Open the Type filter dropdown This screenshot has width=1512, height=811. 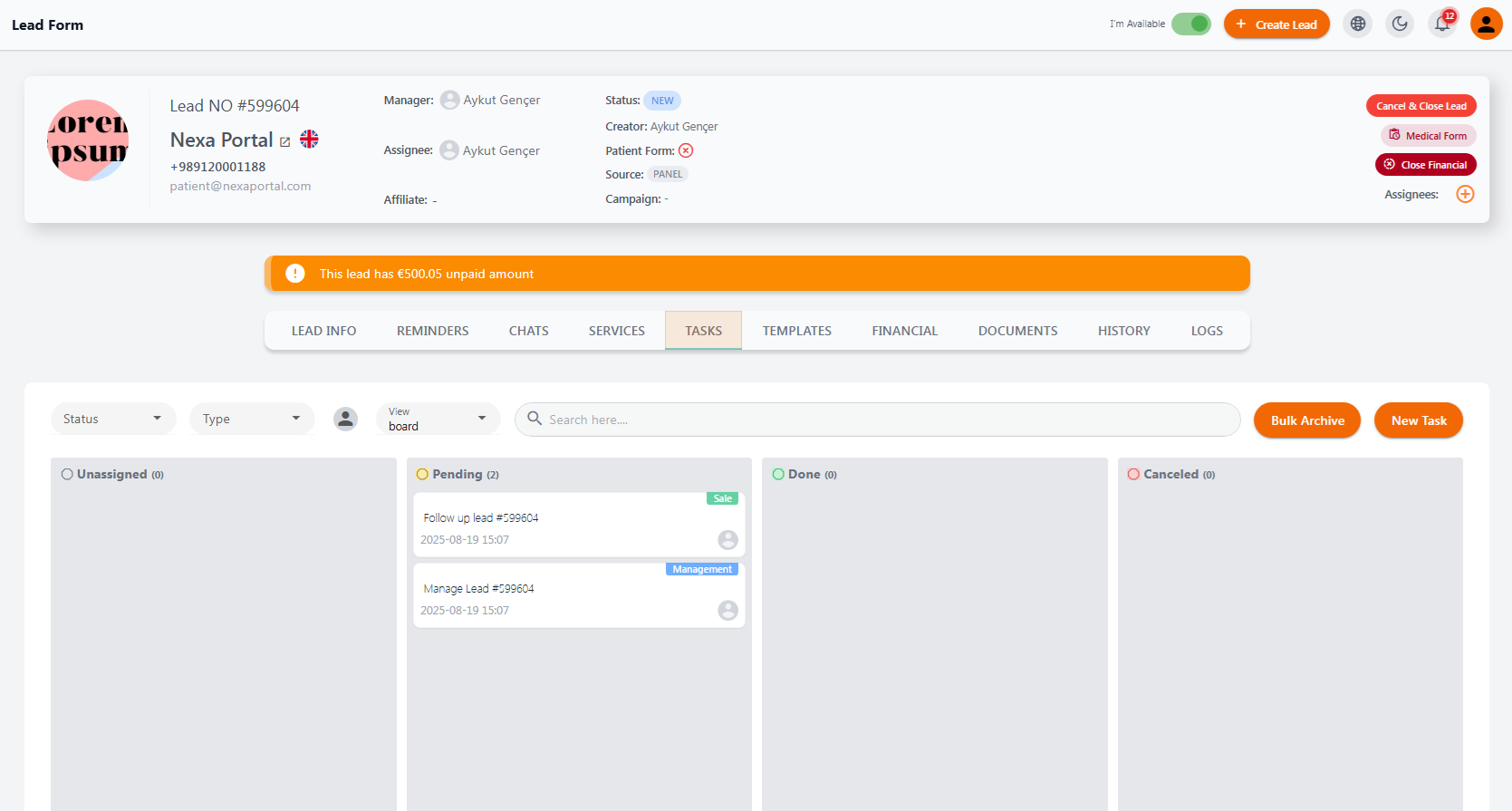pyautogui.click(x=252, y=419)
